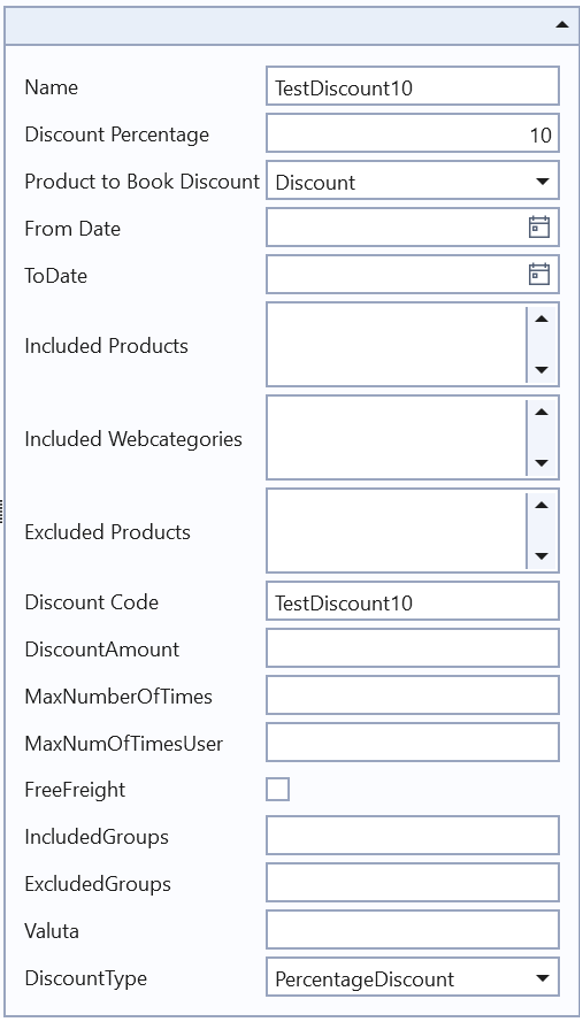Click down arrow in Included Products list
This screenshot has height=1018, width=580.
[x=542, y=370]
